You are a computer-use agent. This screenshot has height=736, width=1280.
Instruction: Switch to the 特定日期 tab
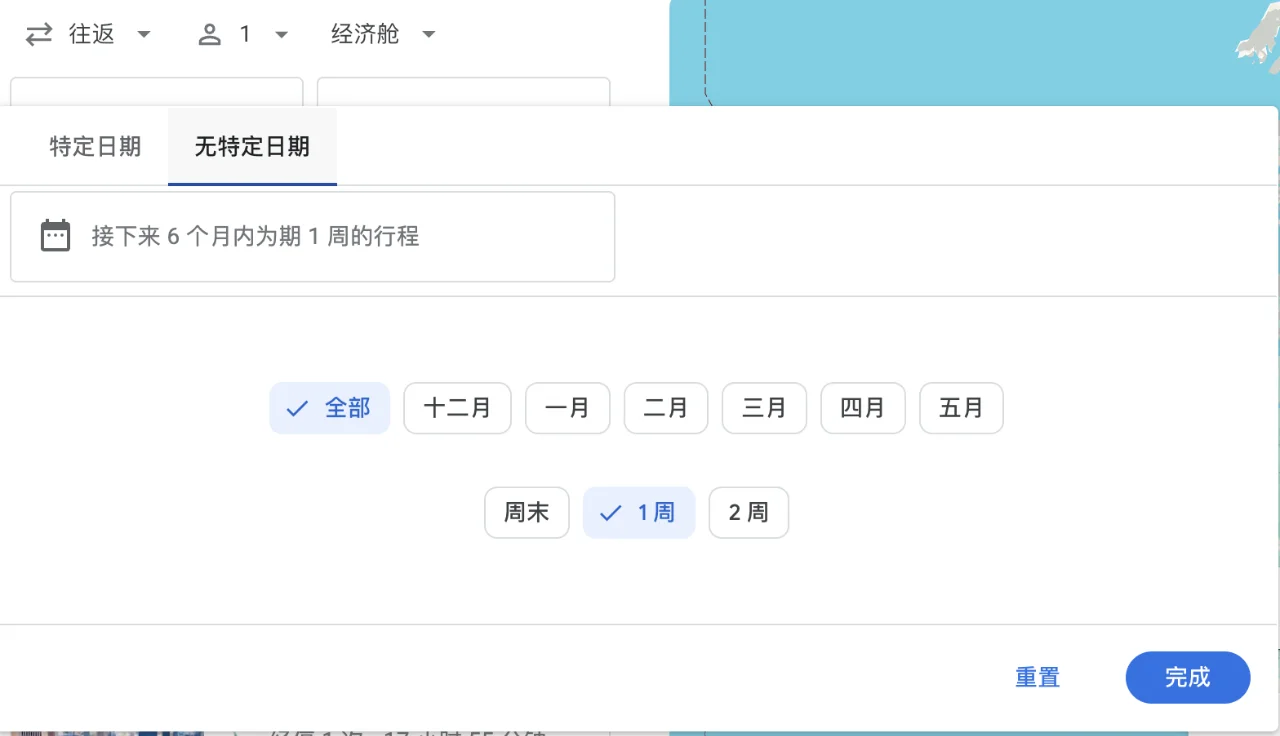96,146
